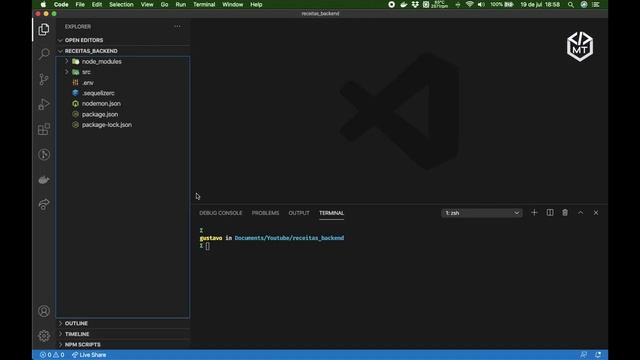Open notifications bell in status bar
Viewport: 640px width, 360px height.
[598, 355]
